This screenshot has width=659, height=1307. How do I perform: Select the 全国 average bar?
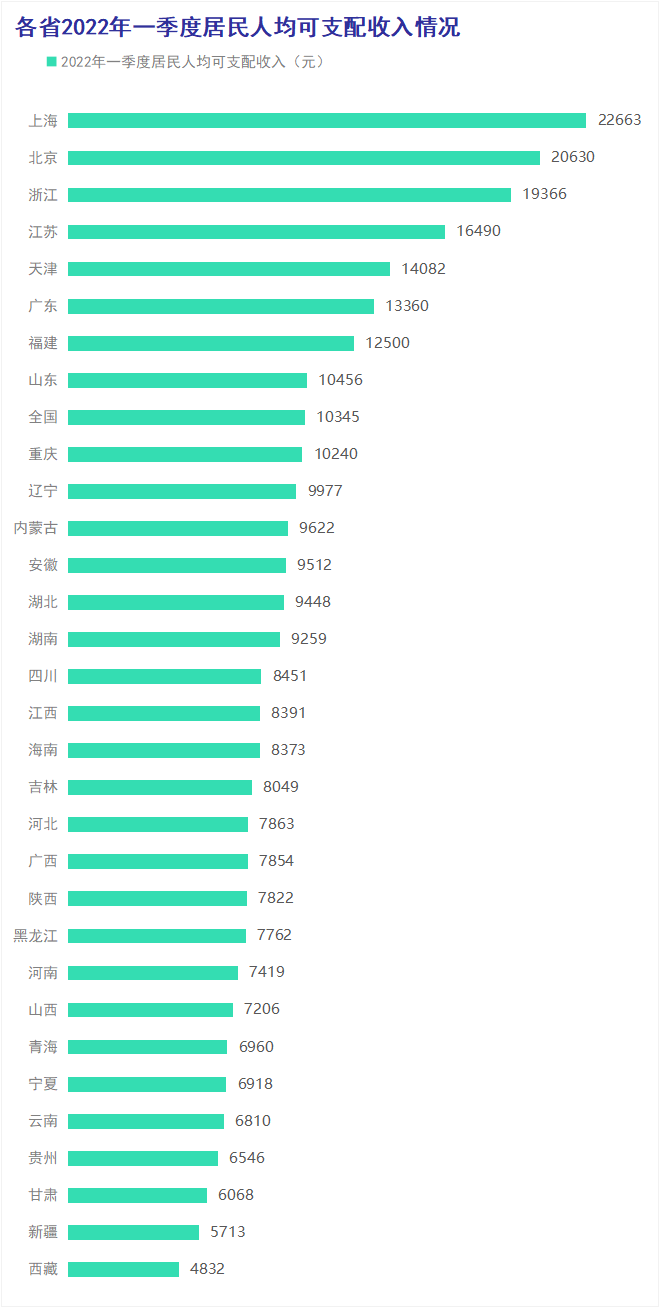coord(186,417)
